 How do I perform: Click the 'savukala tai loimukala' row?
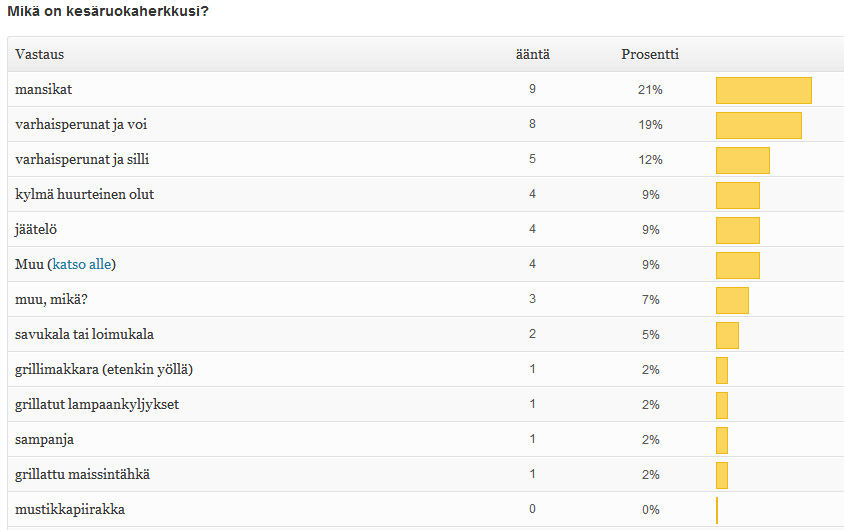pos(84,334)
